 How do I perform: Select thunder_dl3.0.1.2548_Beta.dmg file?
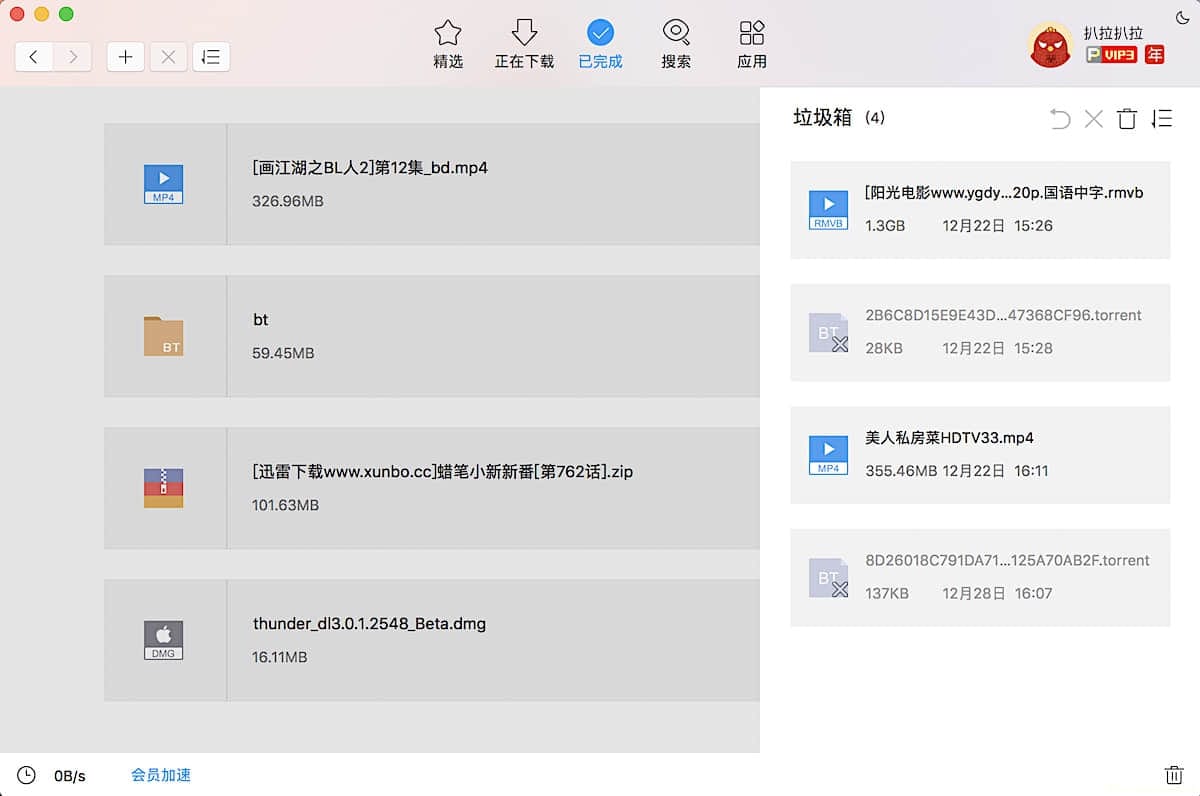369,624
